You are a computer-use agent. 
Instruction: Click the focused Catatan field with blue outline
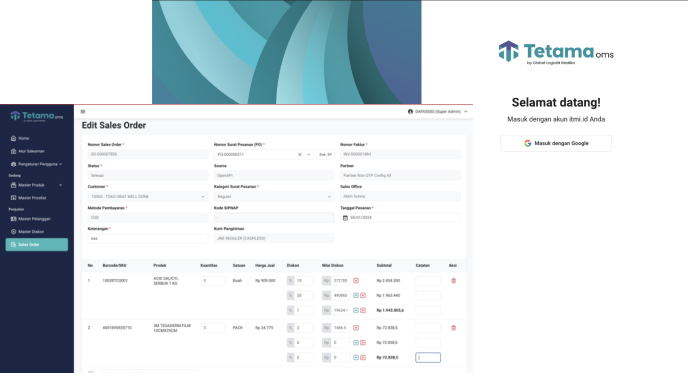(x=428, y=358)
